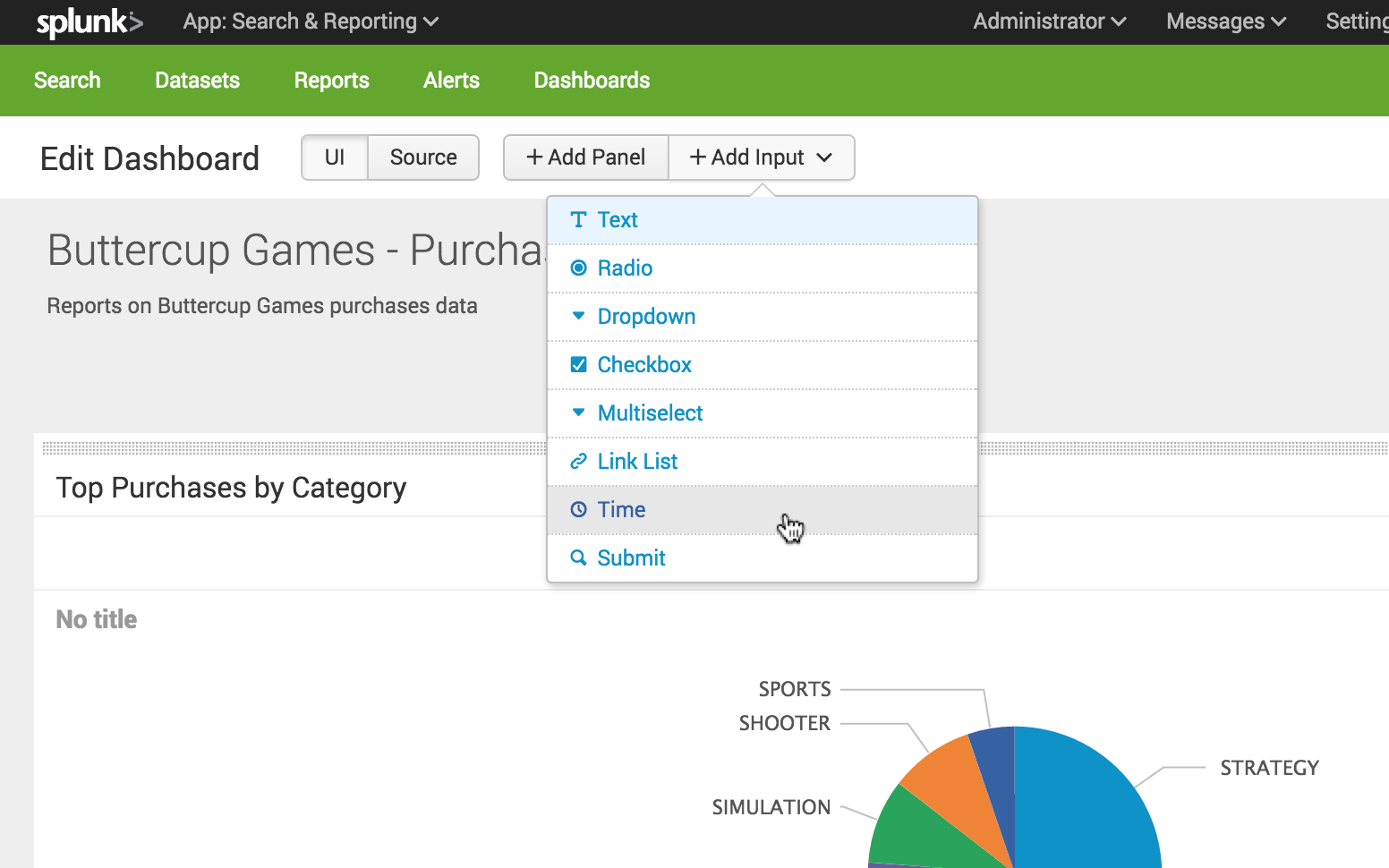Open the Dashboards tab
This screenshot has width=1389, height=868.
592,81
